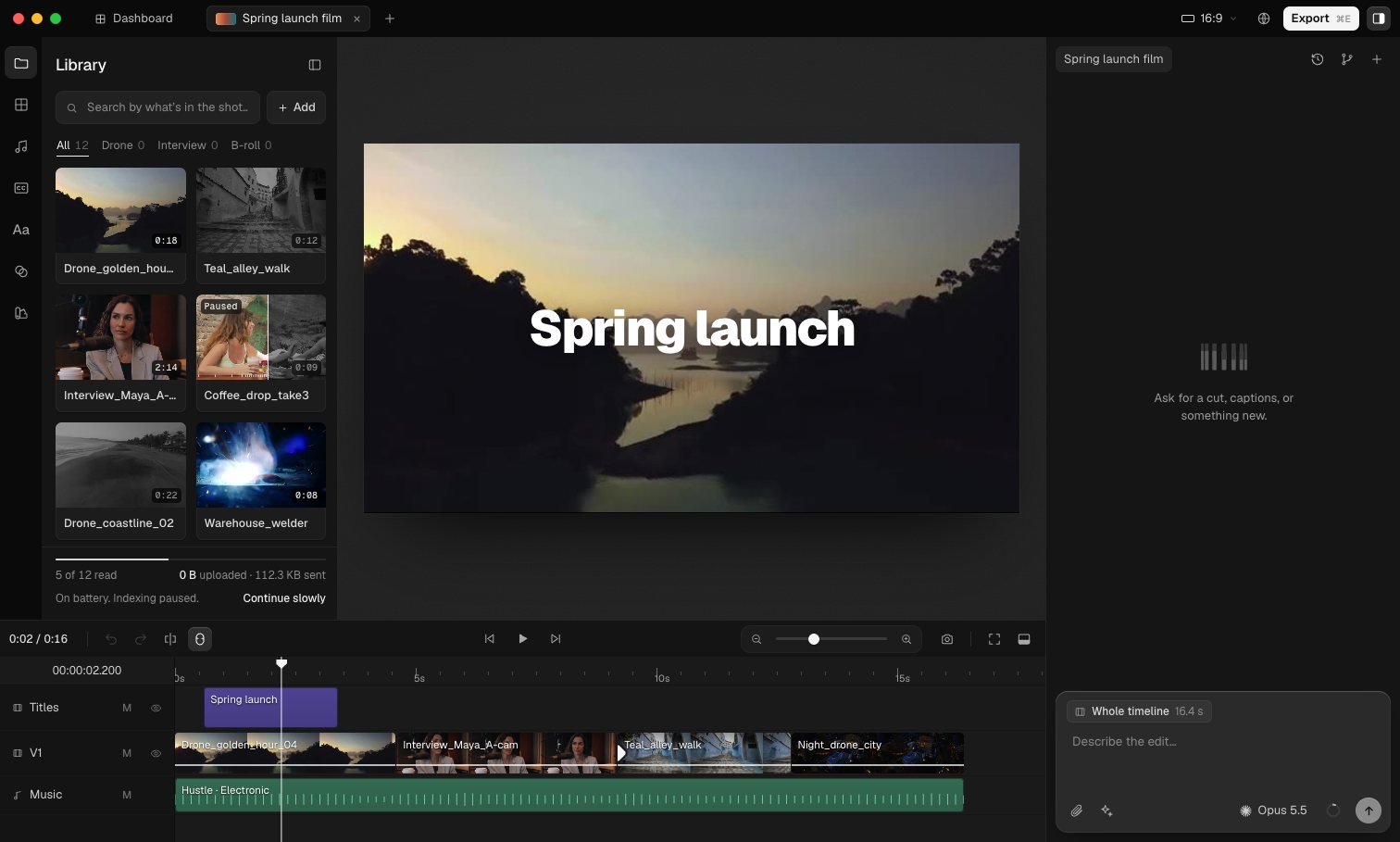Screen dimensions: 1400x842
Task: Open the chat history clock icon
Action: 1318,59
